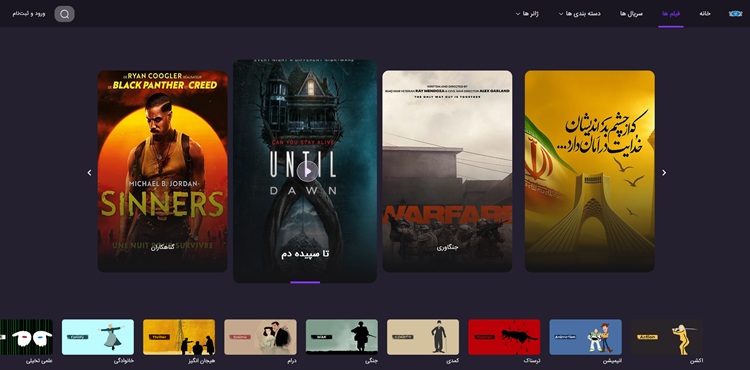Screen dimensions: 750x370
Task: Click the purple slide indicator bar
Action: (305, 283)
